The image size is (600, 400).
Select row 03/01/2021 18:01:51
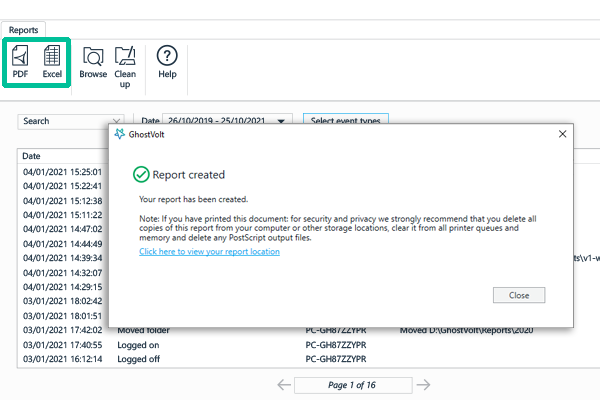(x=62, y=316)
